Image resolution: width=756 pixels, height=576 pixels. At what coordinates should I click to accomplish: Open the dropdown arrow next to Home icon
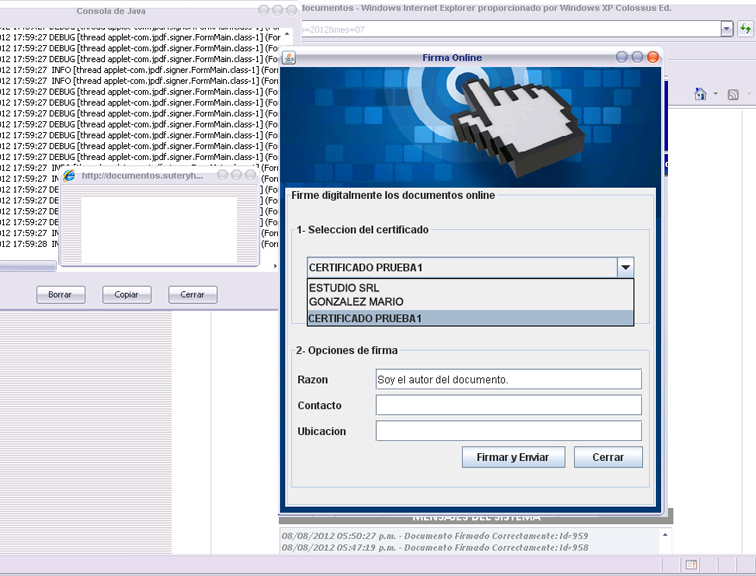[x=715, y=94]
